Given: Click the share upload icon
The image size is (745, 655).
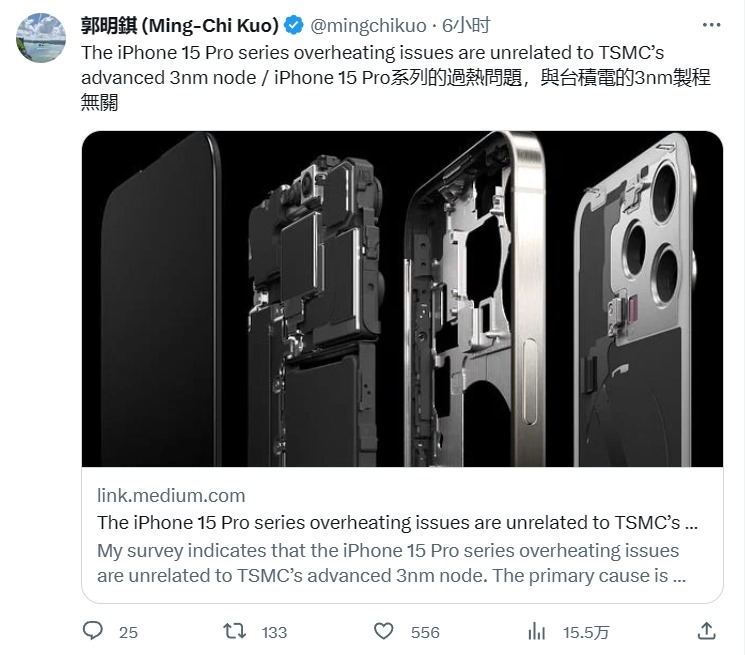Looking at the screenshot, I should 706,630.
